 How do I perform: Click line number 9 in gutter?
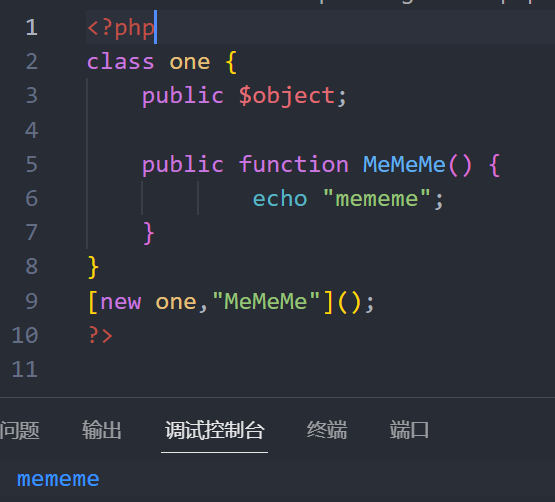pyautogui.click(x=32, y=302)
